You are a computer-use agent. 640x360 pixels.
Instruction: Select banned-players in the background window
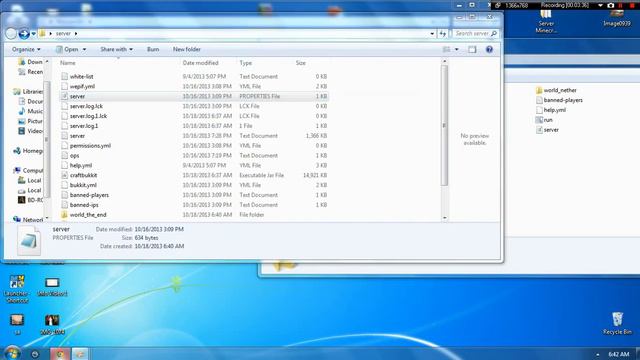559,100
